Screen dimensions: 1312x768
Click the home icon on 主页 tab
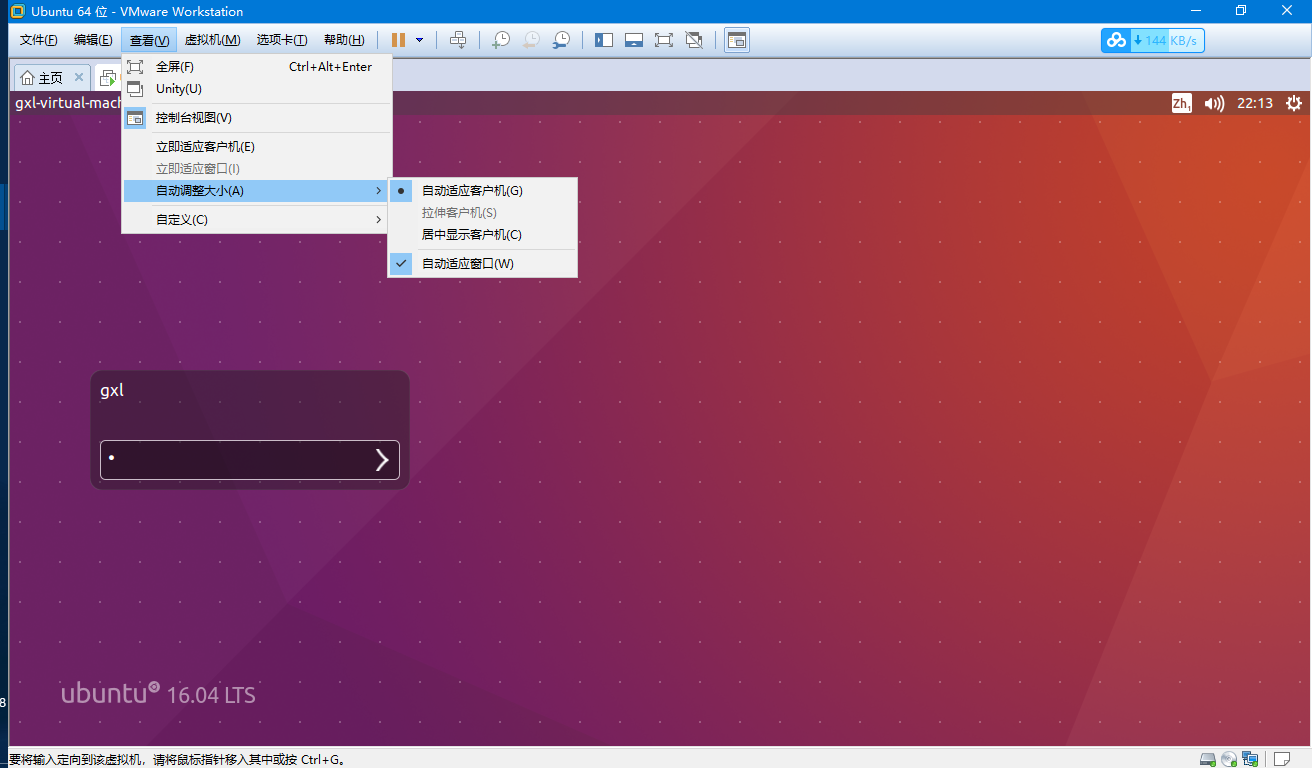[x=27, y=78]
